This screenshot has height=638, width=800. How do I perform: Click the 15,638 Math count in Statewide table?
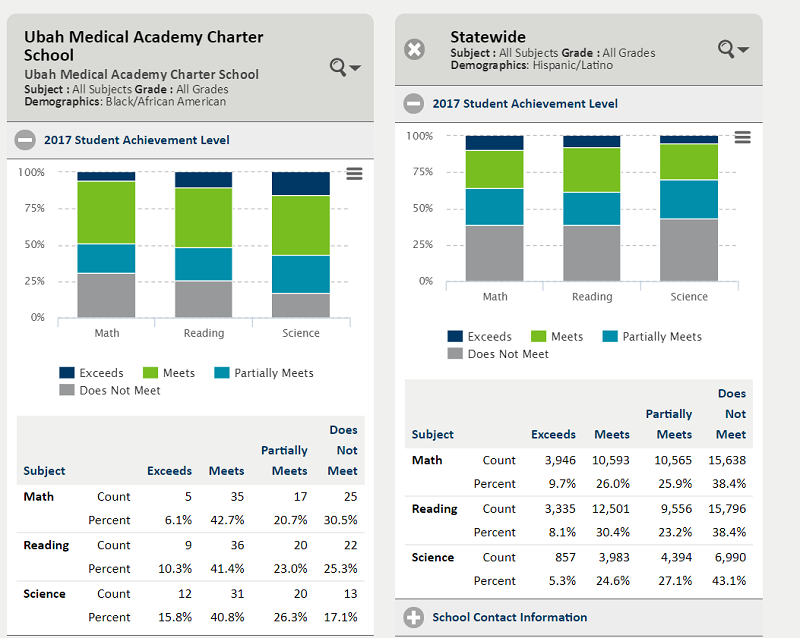tap(727, 460)
